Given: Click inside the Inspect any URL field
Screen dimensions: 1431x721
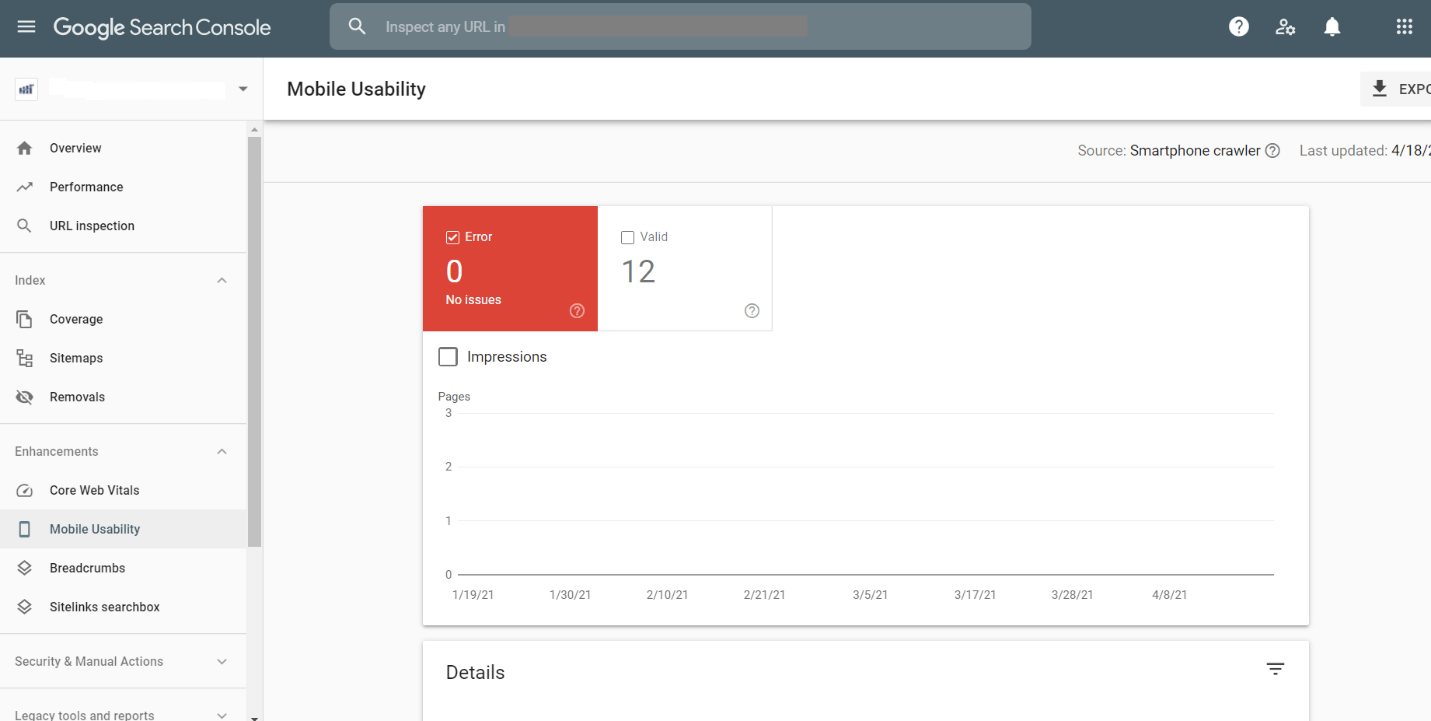Looking at the screenshot, I should click(600, 26).
